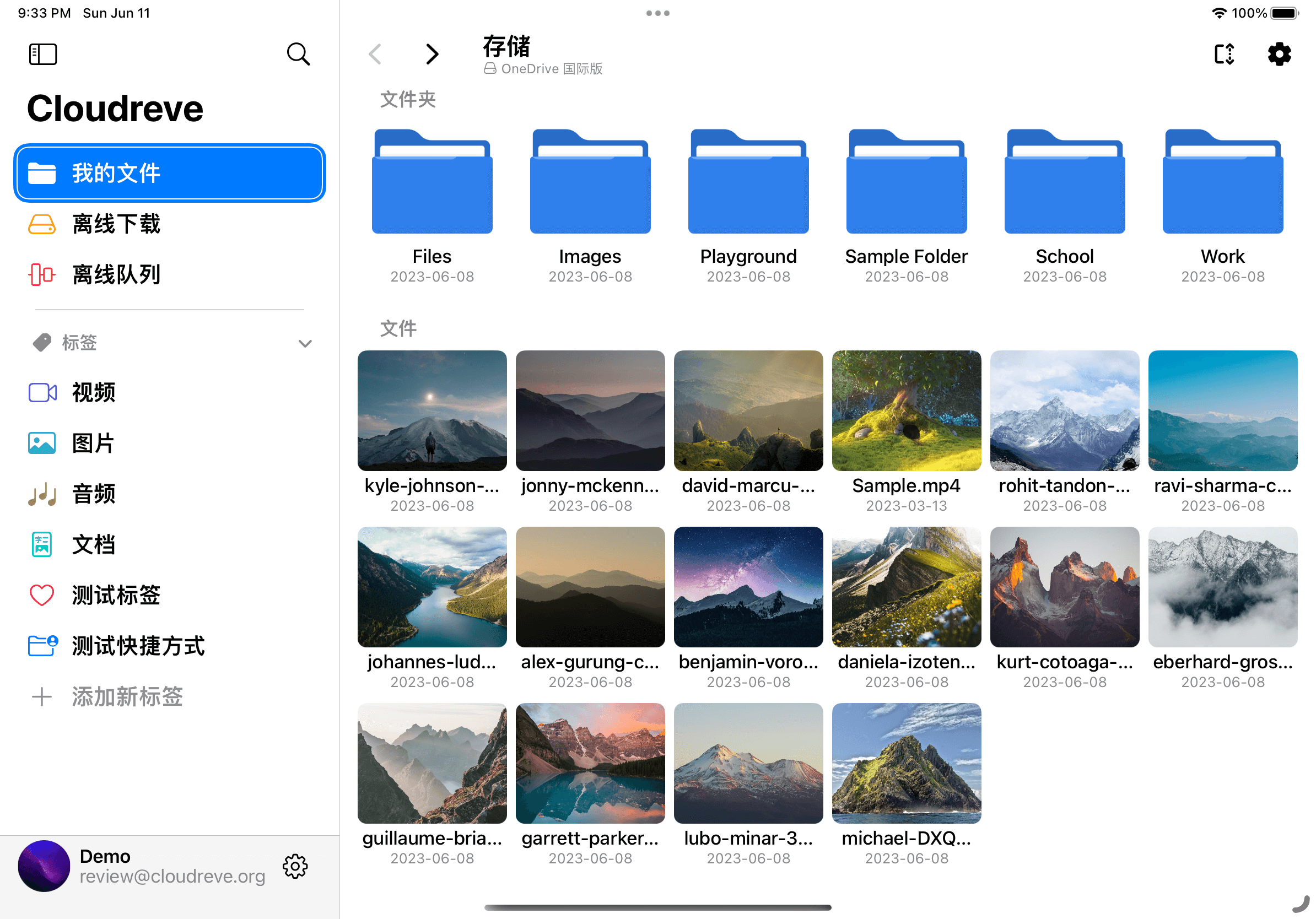The image size is (1316, 919).
Task: Open benjamin-voro night sky thumbnail
Action: click(748, 587)
